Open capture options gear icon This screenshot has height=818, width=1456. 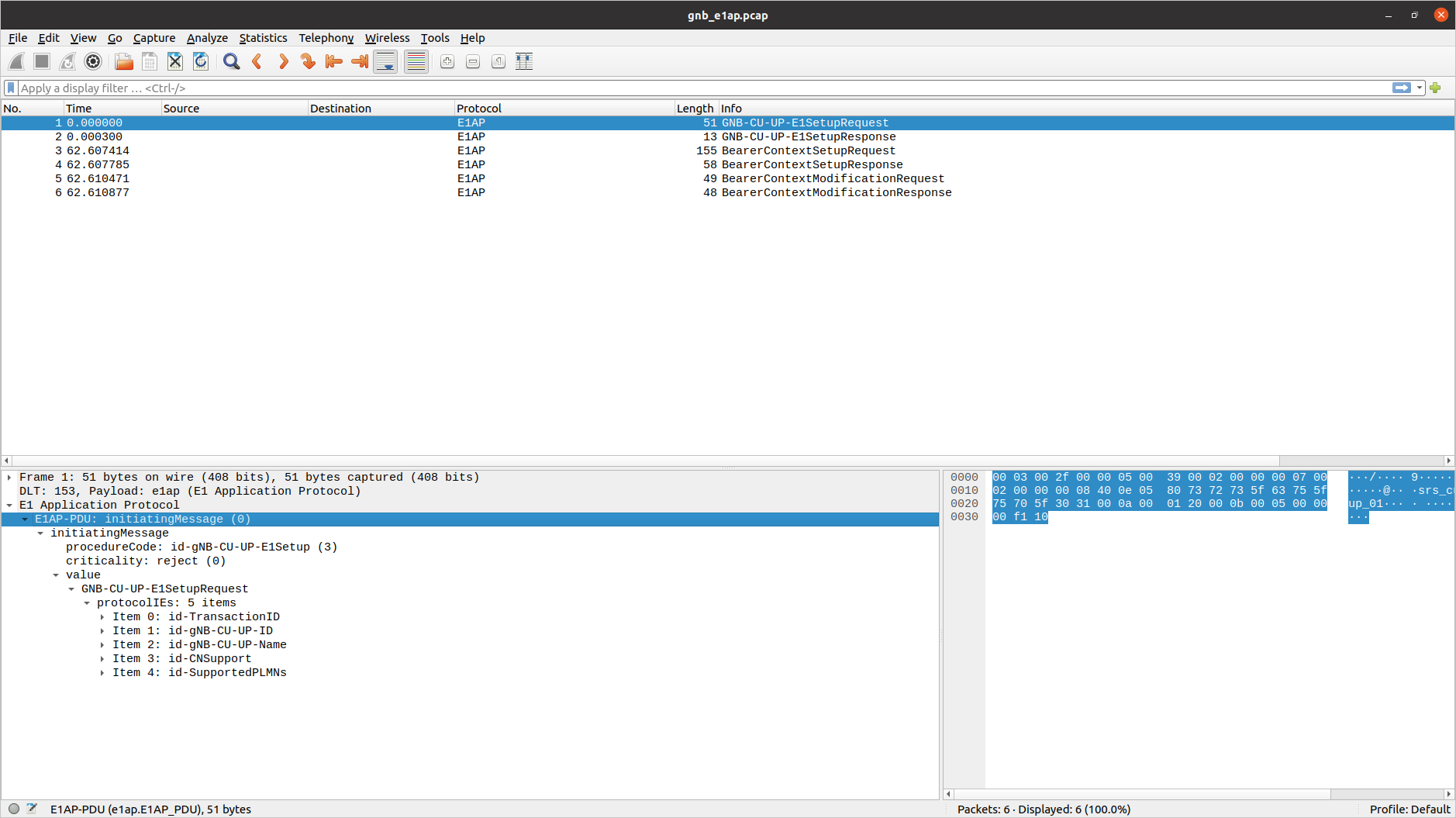(93, 62)
